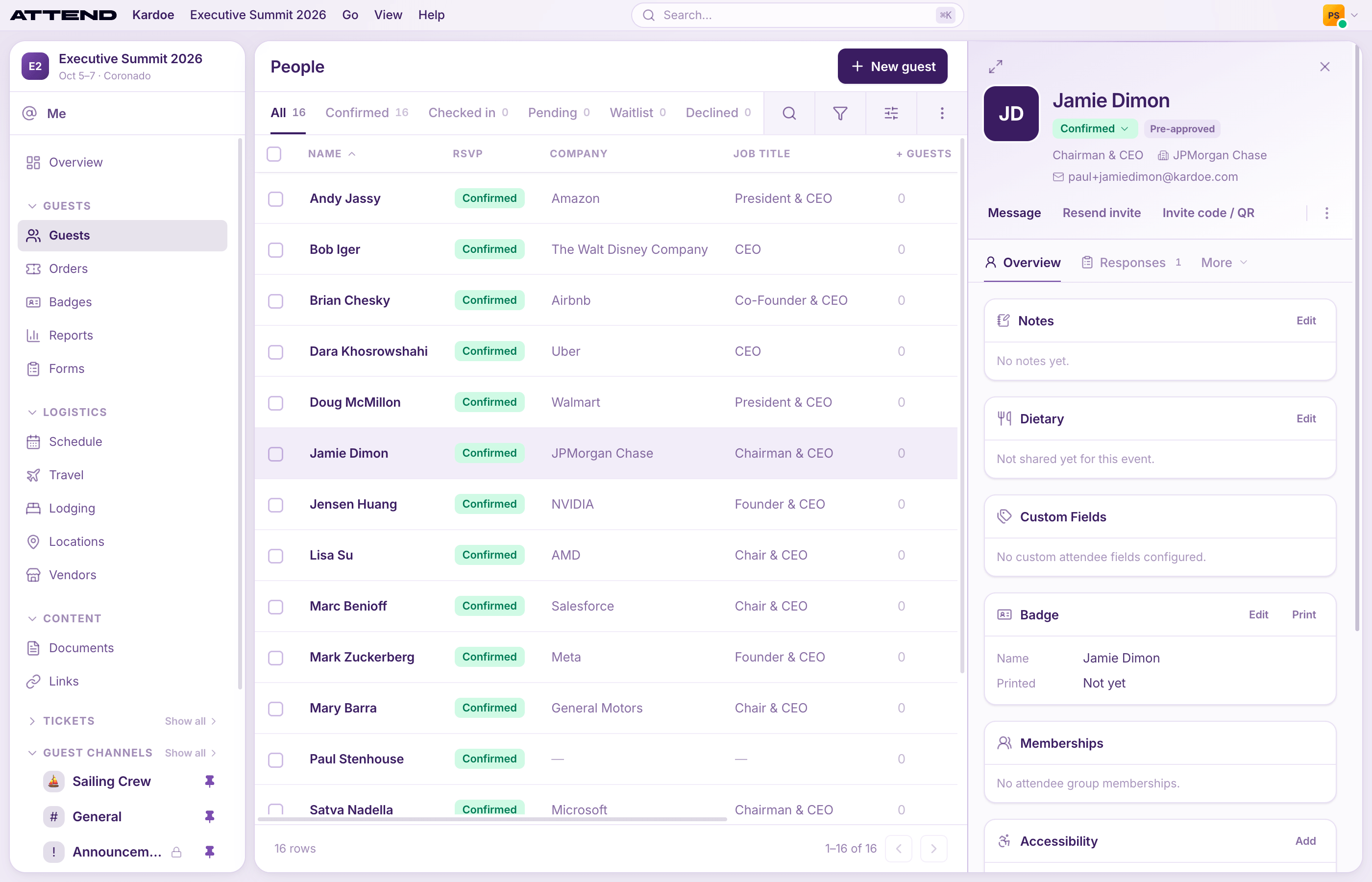Check the Brian Chesky row checkbox
Viewport: 1372px width, 882px height.
pos(275,301)
